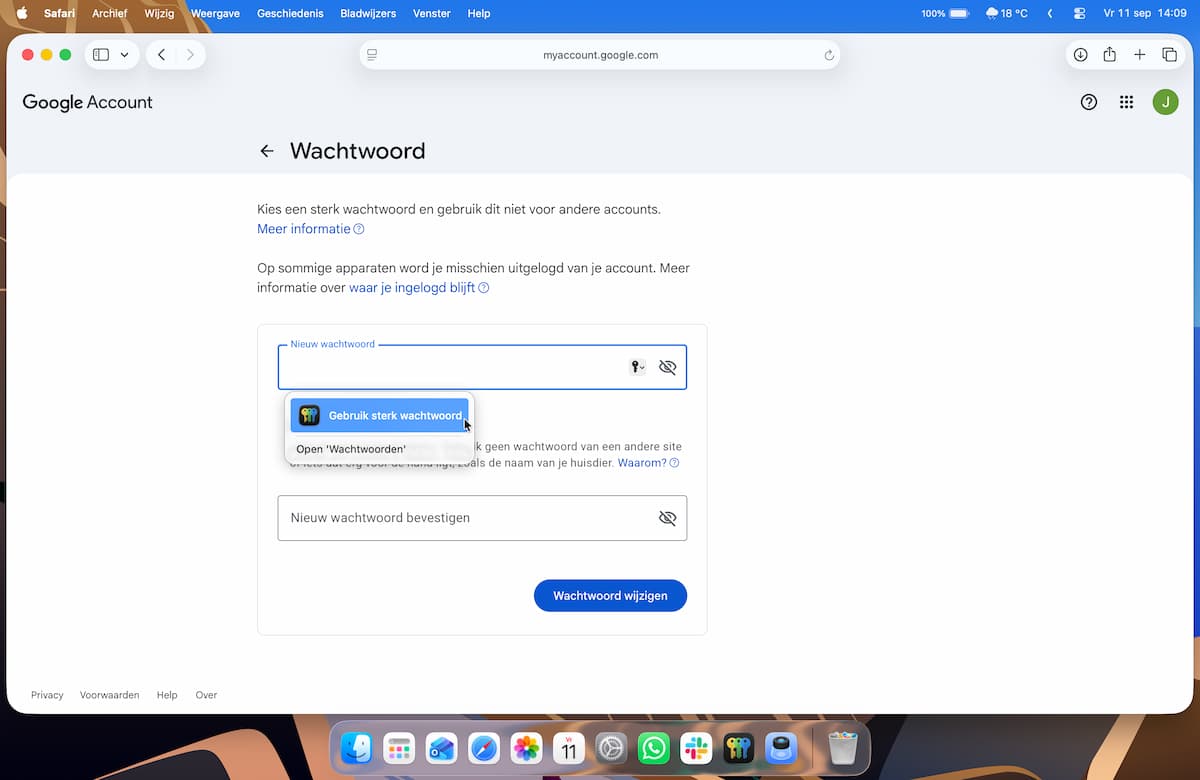The image size is (1200, 780).
Task: Expand hidden menu bar items chevron
Action: (1050, 13)
